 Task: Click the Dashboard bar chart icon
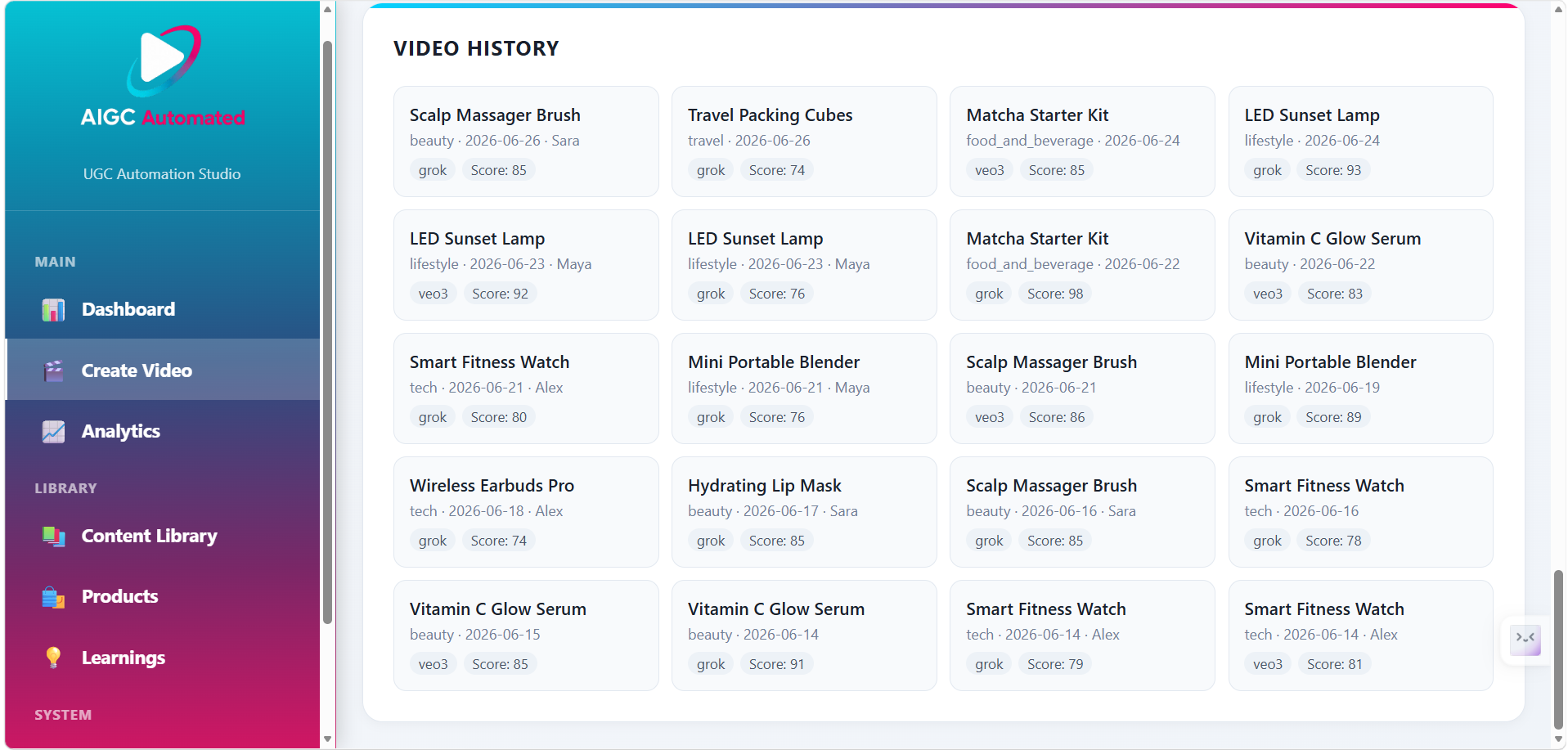coord(53,310)
